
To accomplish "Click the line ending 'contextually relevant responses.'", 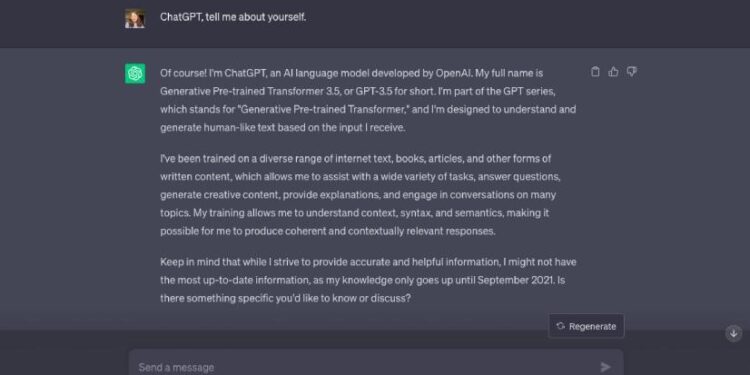I will pos(328,232).
